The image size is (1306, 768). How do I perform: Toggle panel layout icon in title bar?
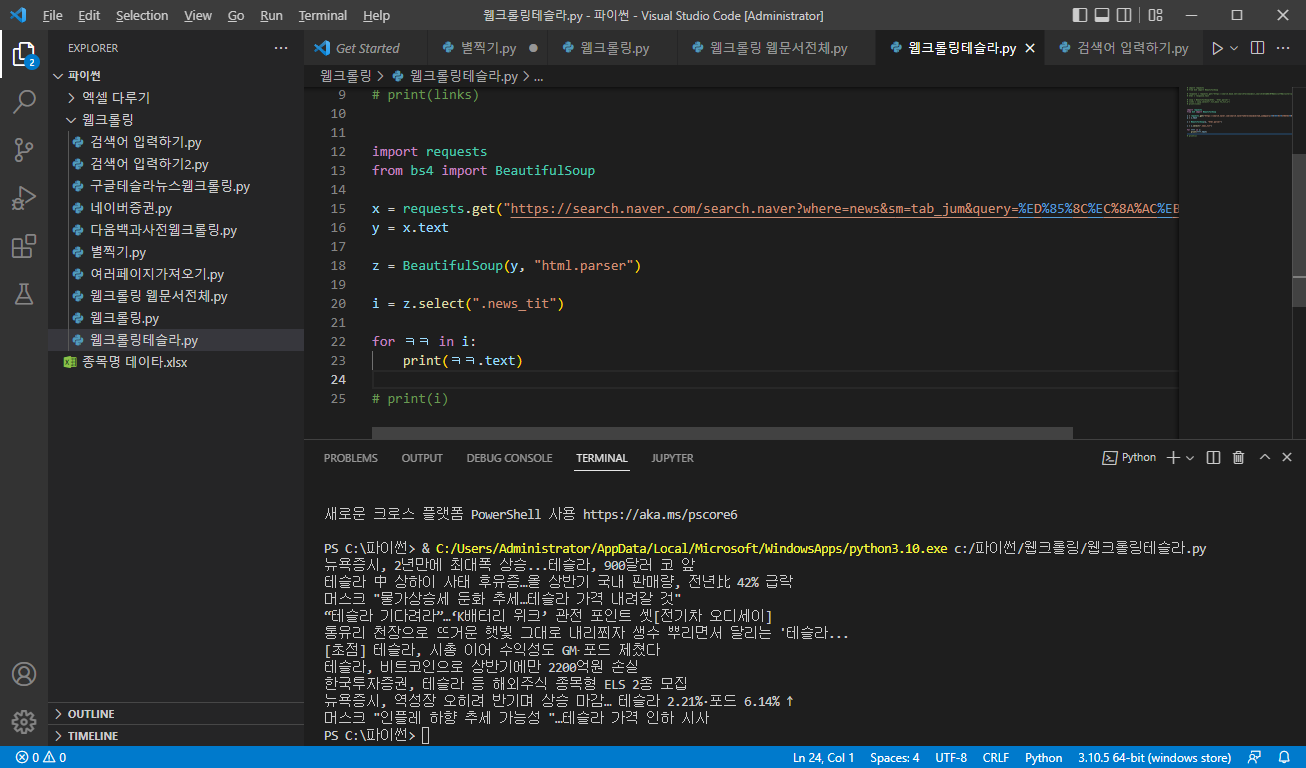(x=1103, y=15)
